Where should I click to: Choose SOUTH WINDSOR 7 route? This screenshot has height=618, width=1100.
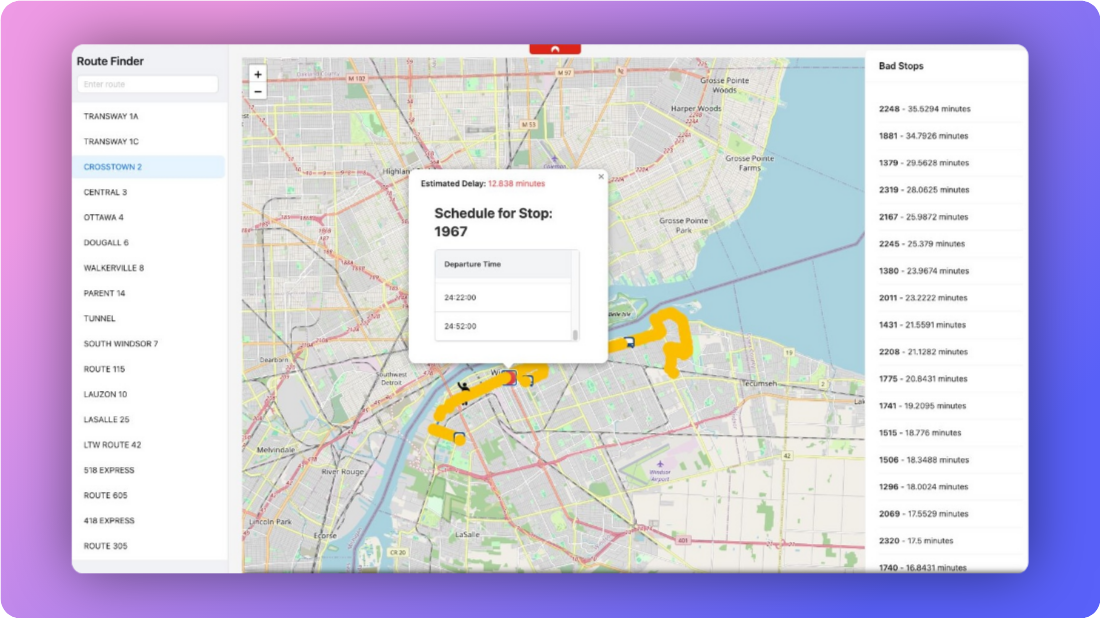click(121, 344)
